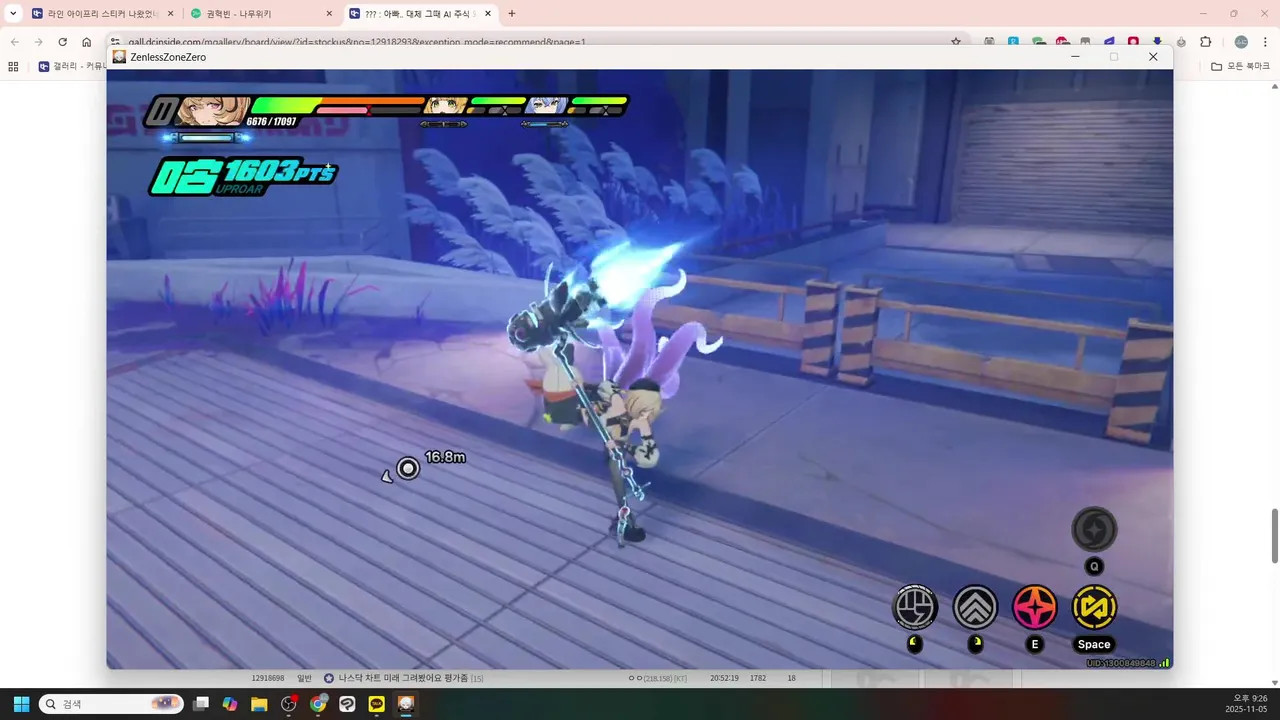Open the browser extensions puzzle icon
The image size is (1280, 720).
click(1205, 42)
